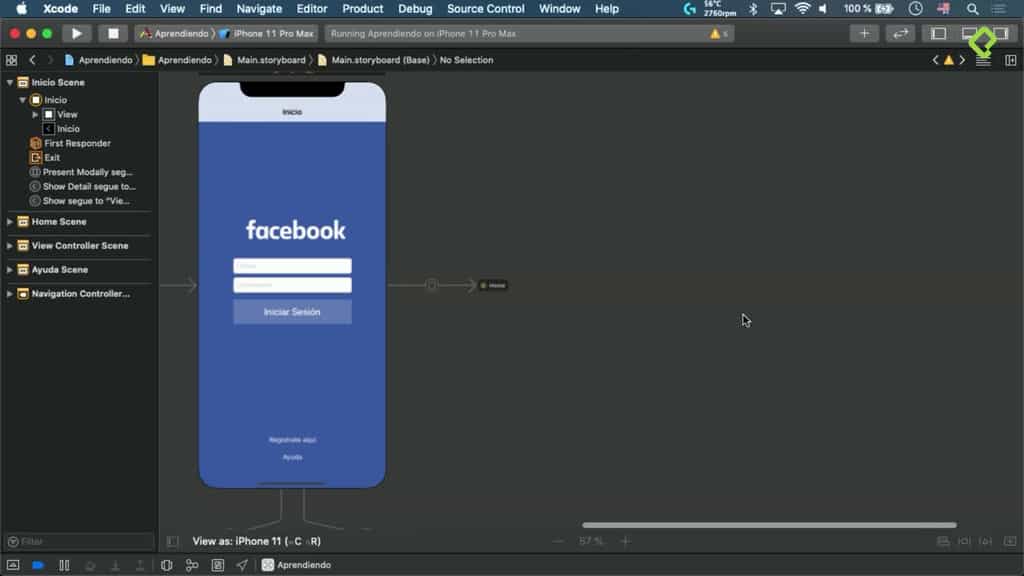Open the File menu
The height and width of the screenshot is (576, 1024).
tap(101, 9)
